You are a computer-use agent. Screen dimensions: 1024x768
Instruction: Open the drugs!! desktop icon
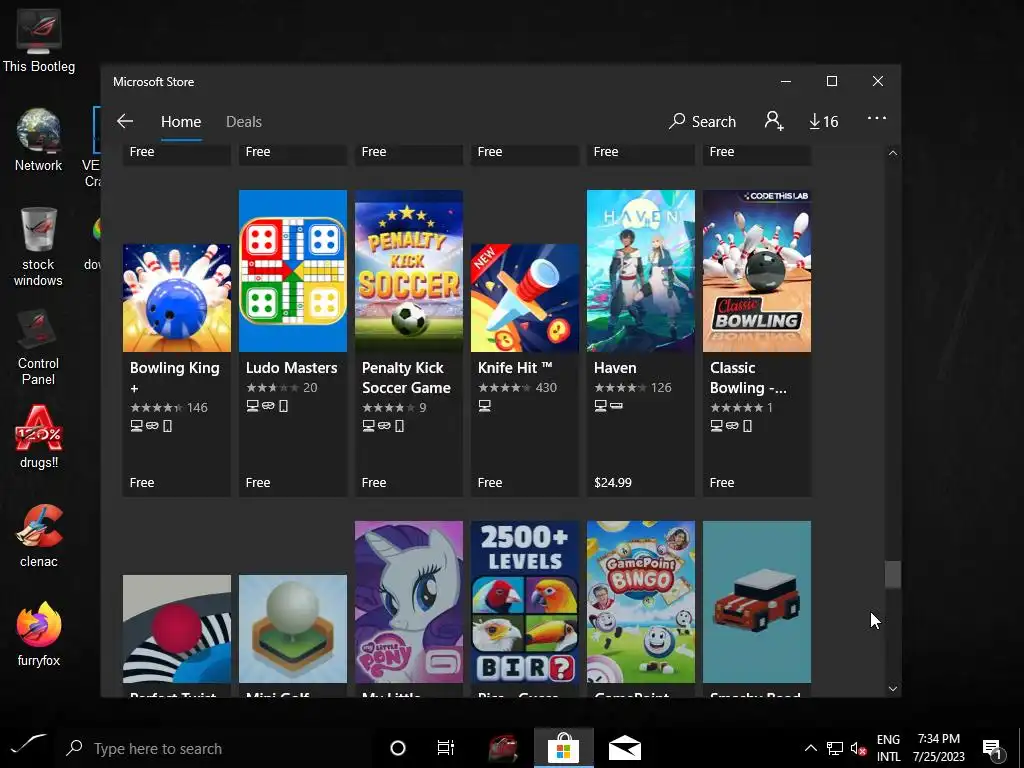39,437
